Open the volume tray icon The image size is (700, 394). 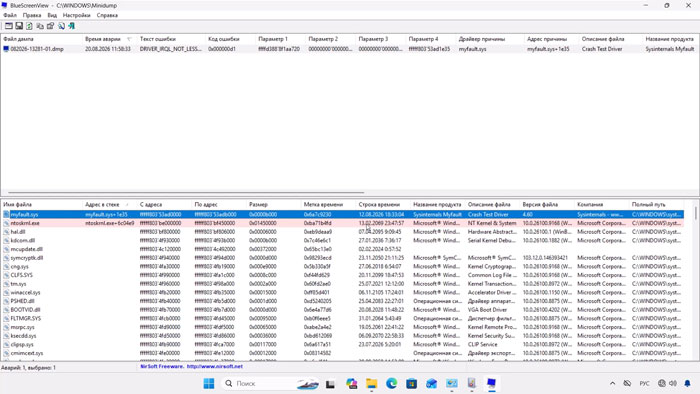click(673, 383)
